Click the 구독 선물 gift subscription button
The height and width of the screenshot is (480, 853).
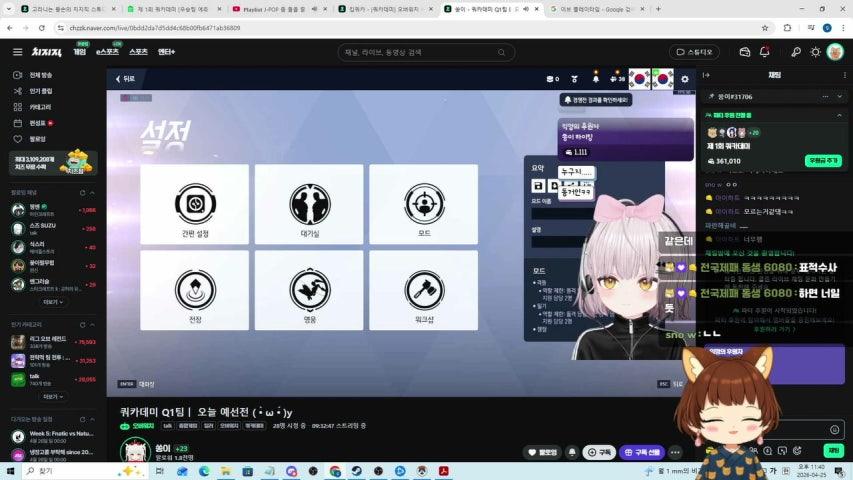(642, 452)
